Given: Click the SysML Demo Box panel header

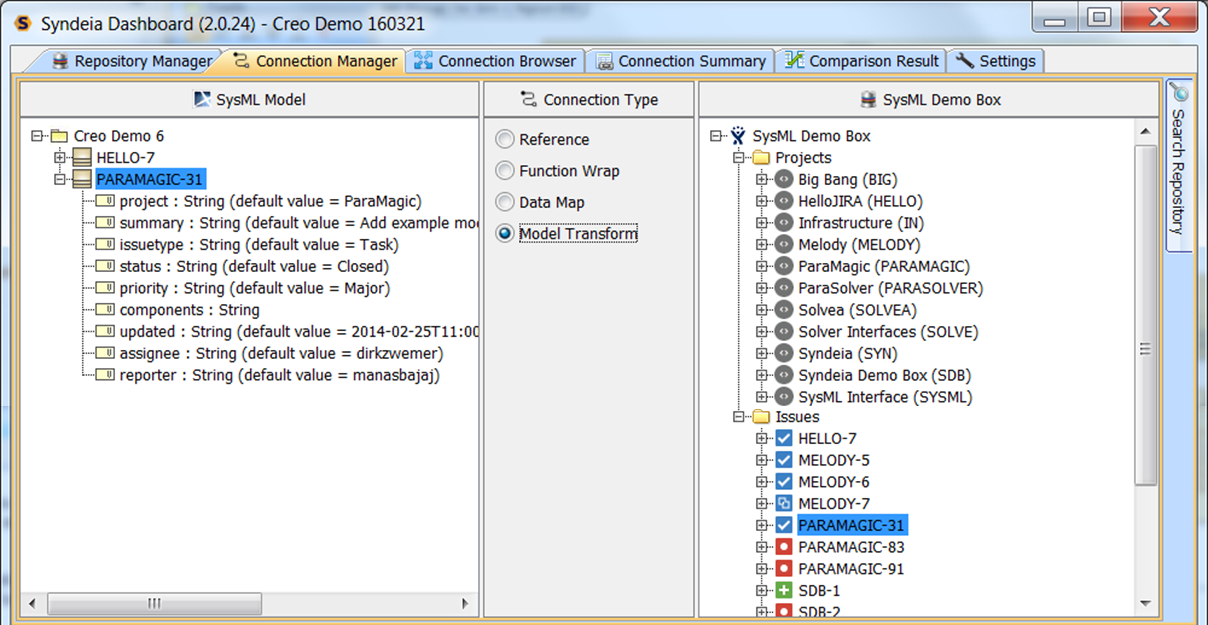Looking at the screenshot, I should coord(930,99).
